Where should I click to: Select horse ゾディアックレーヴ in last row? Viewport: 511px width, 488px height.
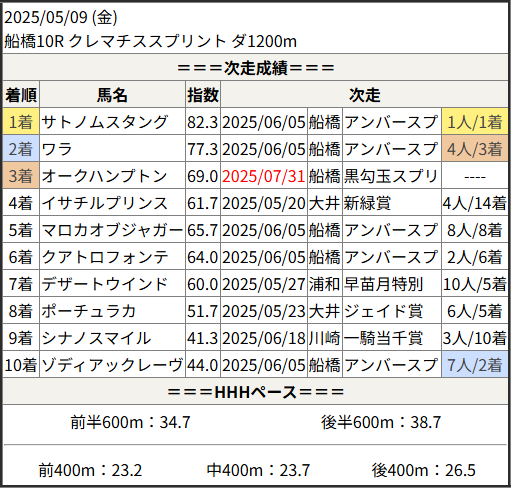[112, 365]
